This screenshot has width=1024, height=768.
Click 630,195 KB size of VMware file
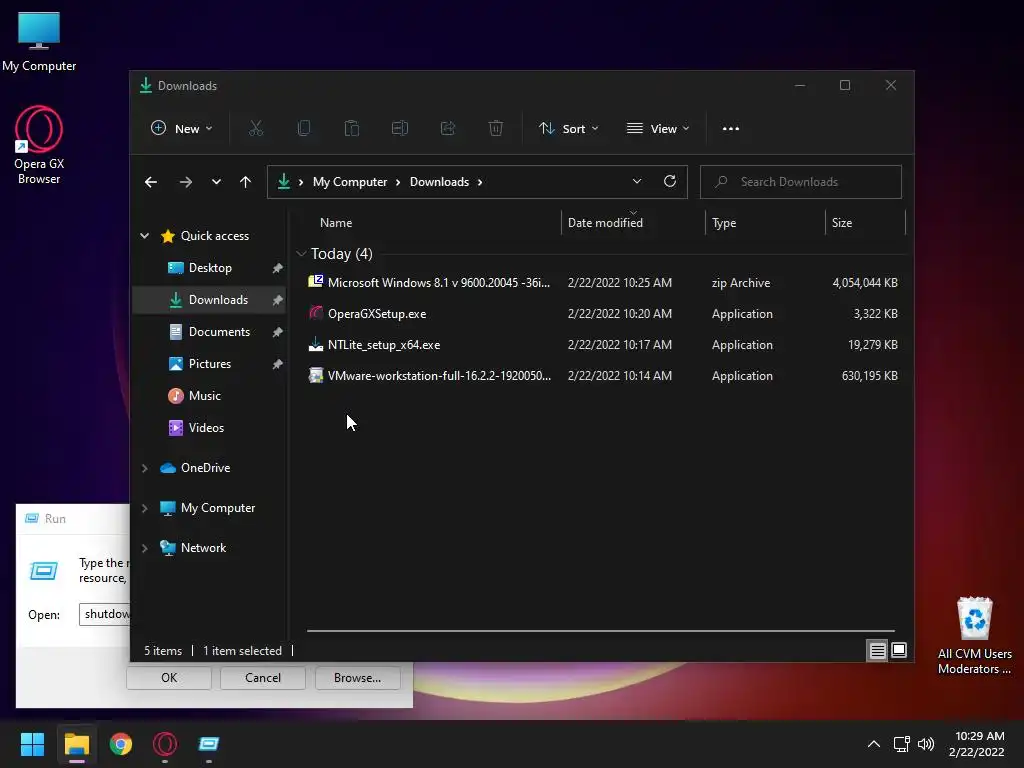[x=869, y=376]
